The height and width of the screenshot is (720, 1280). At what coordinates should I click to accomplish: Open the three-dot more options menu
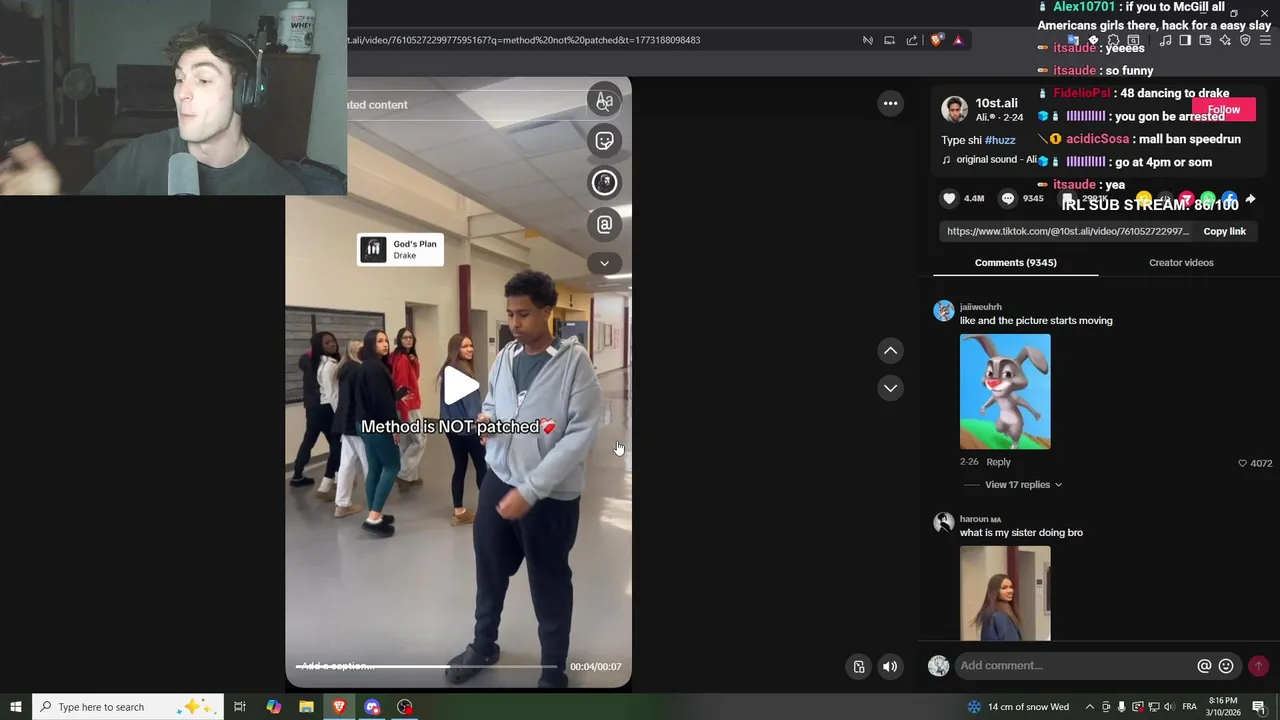890,103
